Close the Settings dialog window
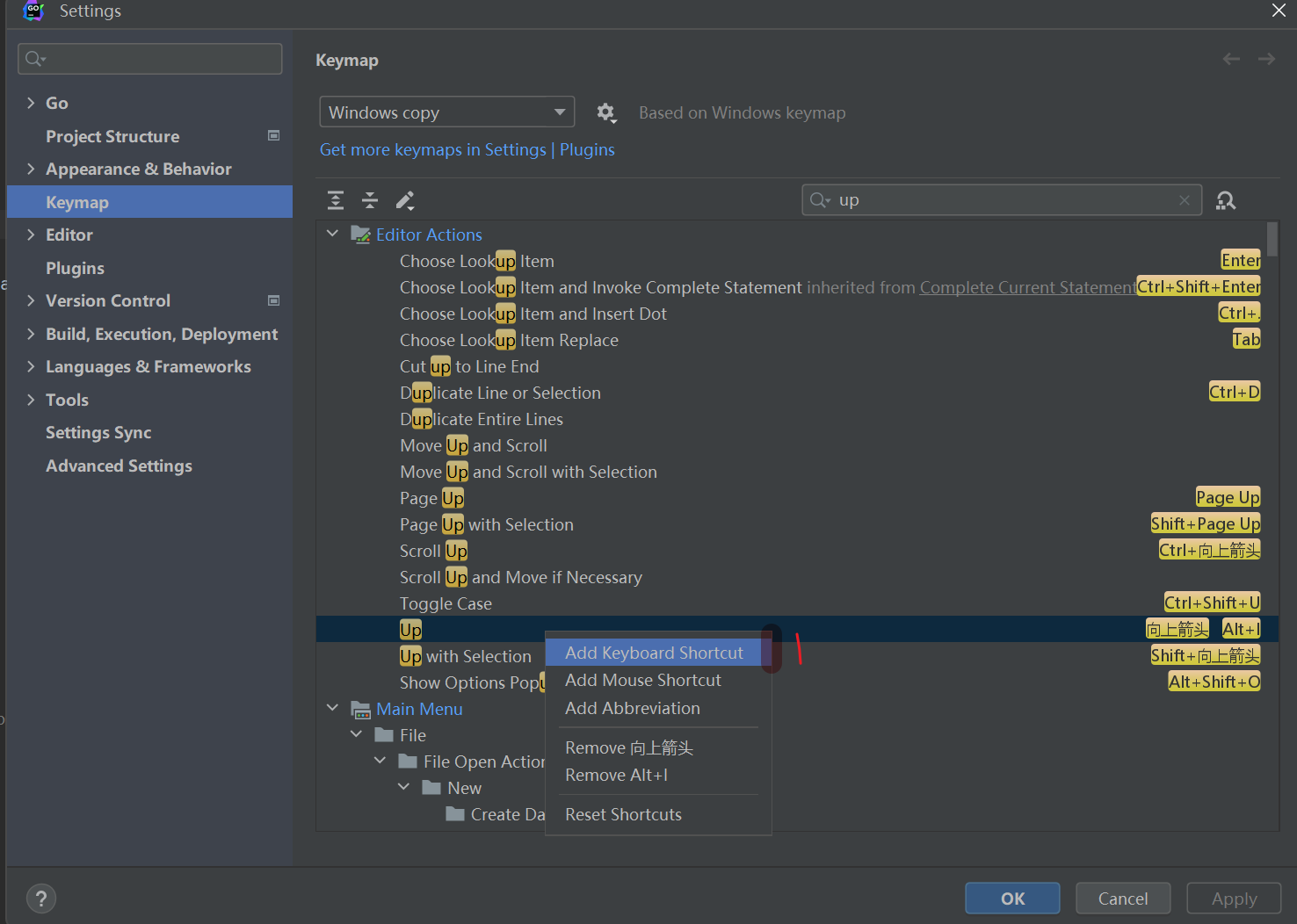This screenshot has width=1297, height=924. coord(1279,11)
